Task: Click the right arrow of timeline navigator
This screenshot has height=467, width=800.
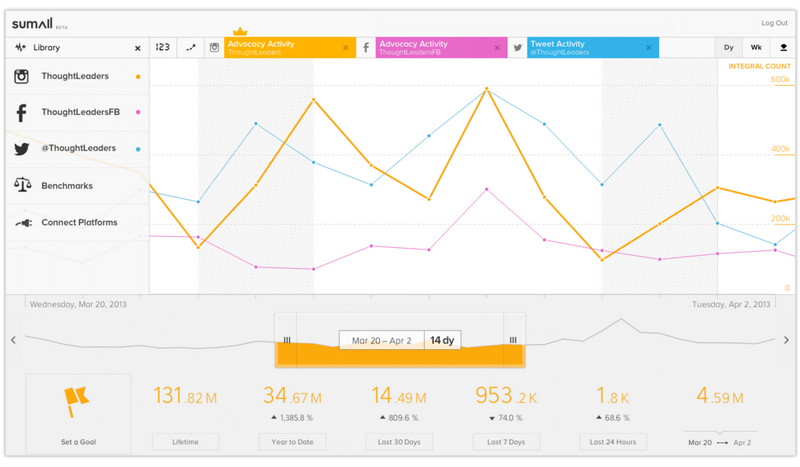Action: click(786, 340)
